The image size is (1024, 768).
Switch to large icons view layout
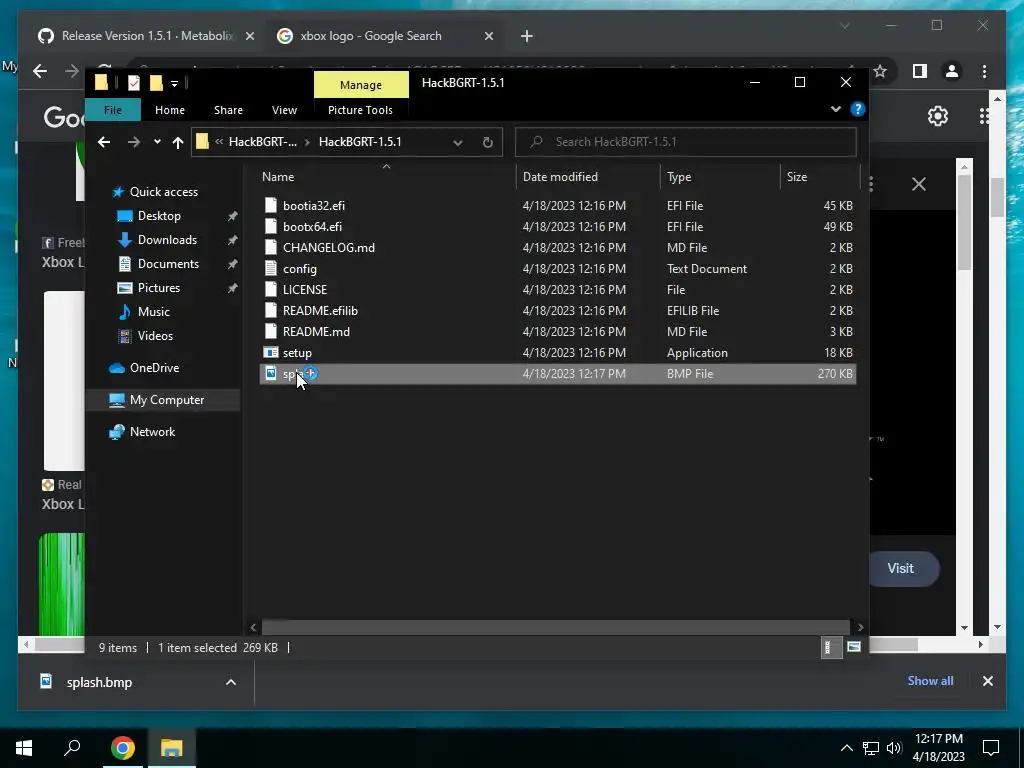(854, 647)
